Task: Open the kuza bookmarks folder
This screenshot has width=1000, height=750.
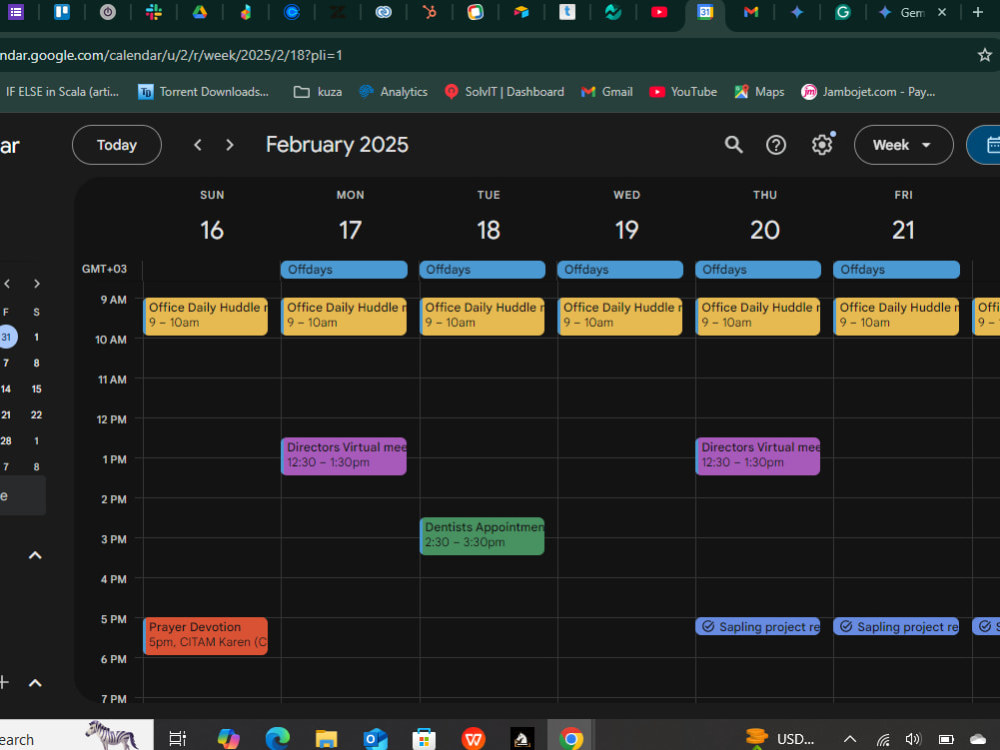Action: (318, 92)
